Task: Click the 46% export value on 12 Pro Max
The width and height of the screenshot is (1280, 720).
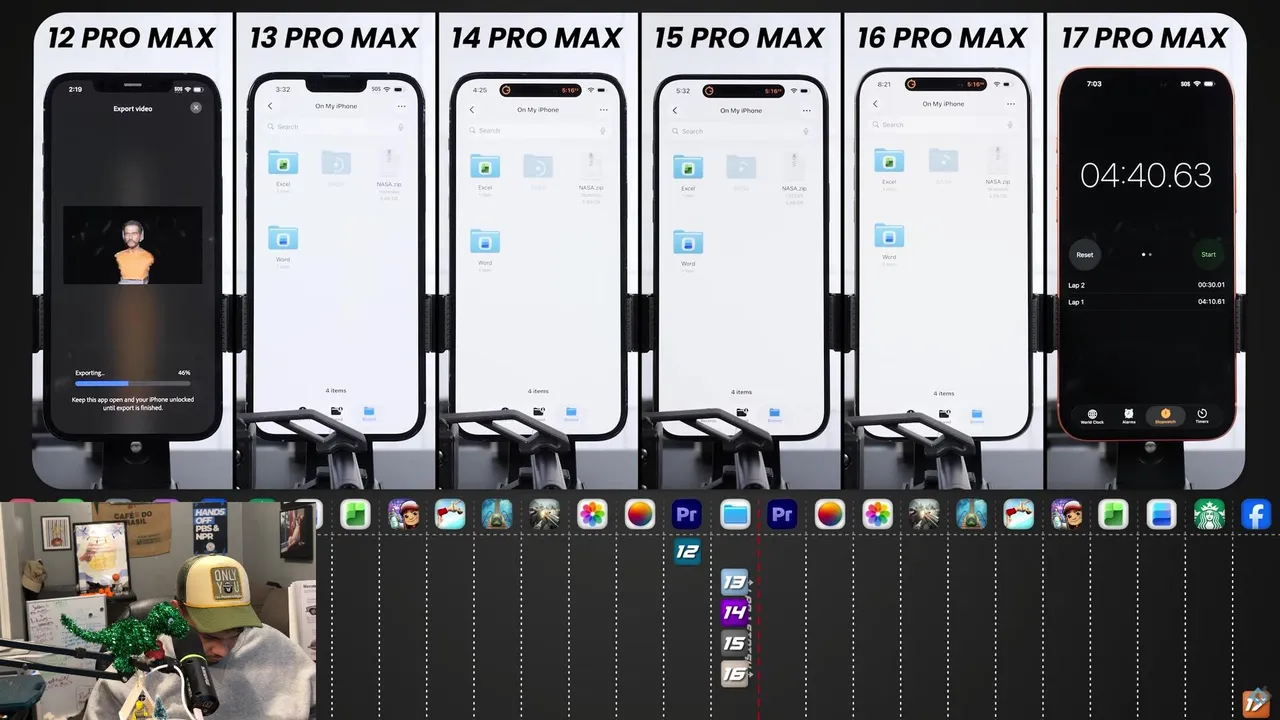Action: click(184, 373)
